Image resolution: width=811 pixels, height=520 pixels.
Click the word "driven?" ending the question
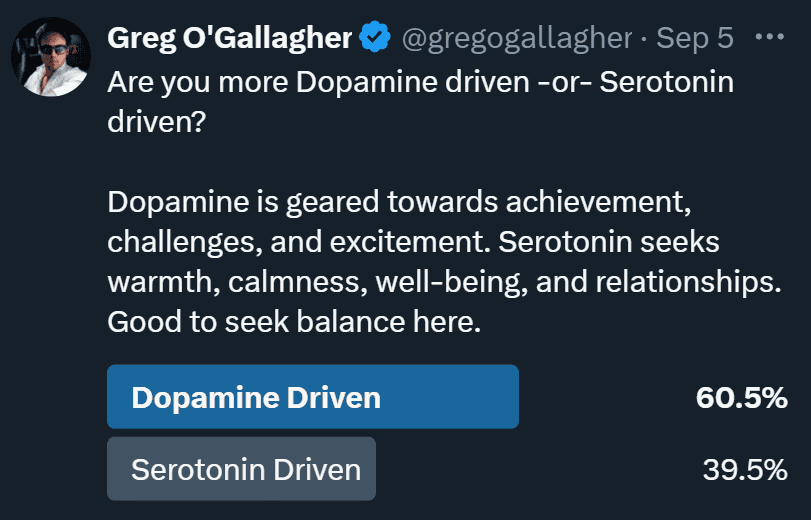[157, 122]
